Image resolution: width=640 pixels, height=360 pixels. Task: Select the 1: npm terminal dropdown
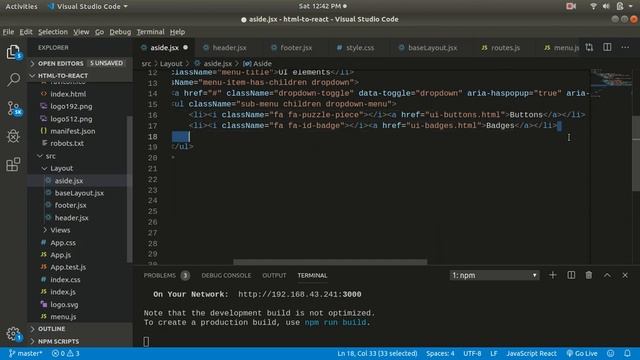click(x=494, y=275)
